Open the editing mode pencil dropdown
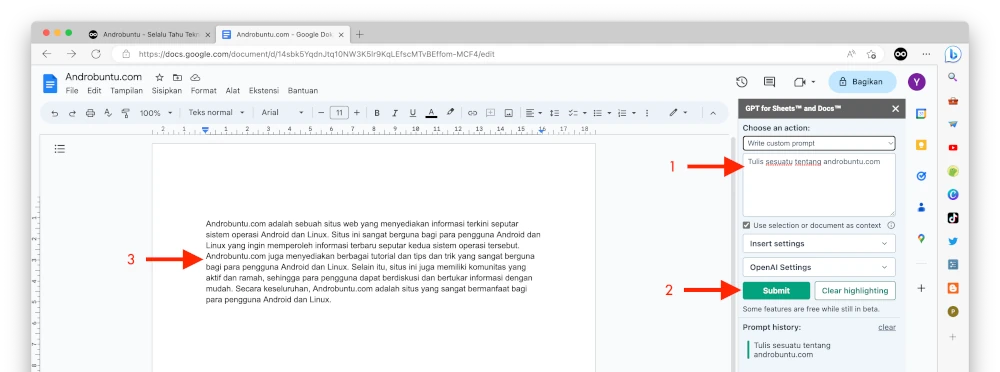Image resolution: width=1000 pixels, height=372 pixels. pos(678,113)
